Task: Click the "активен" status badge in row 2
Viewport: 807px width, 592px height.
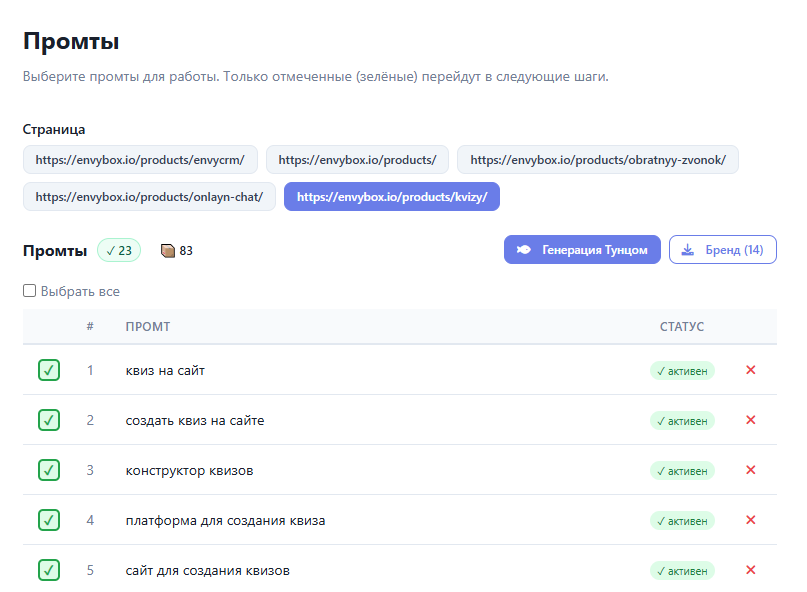Action: (x=682, y=421)
